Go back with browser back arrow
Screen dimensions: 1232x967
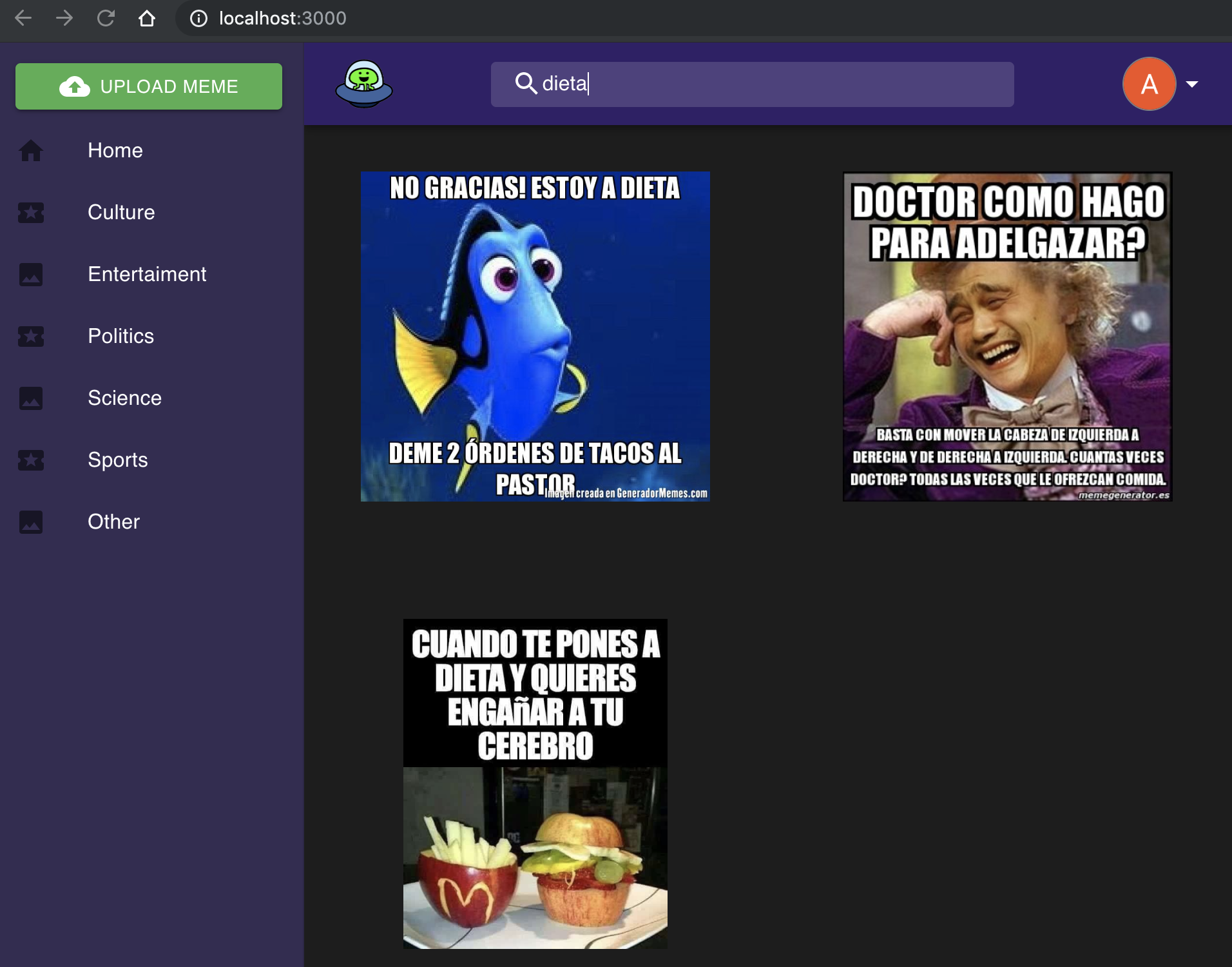(23, 18)
